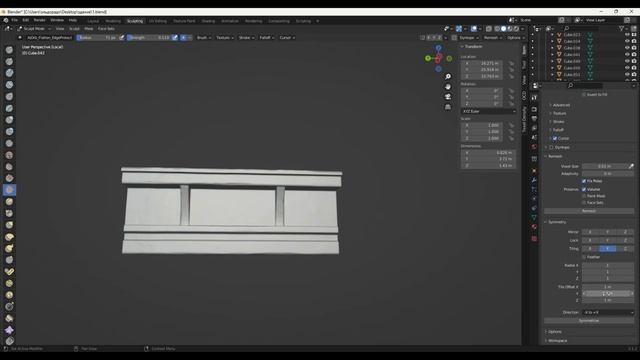Viewport: 640px width, 360px height.
Task: Open the Edit menu
Action: click(x=26, y=20)
